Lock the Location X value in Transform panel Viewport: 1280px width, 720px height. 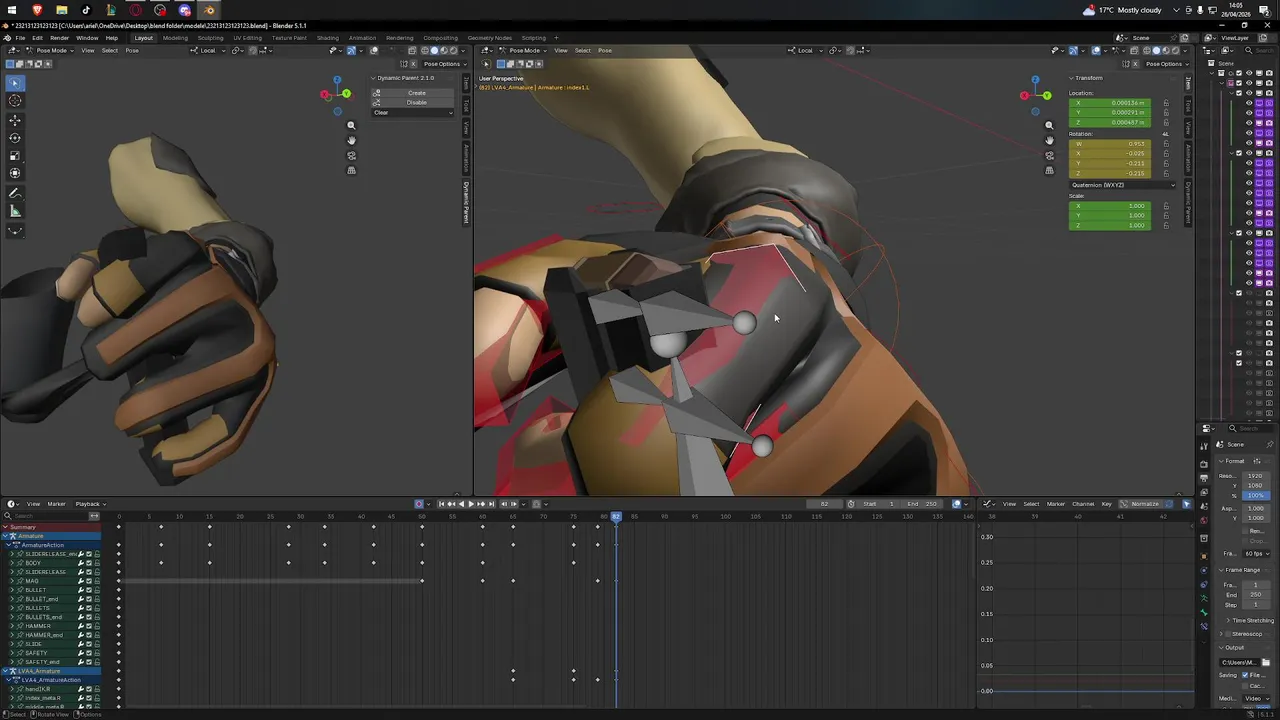click(x=1165, y=103)
